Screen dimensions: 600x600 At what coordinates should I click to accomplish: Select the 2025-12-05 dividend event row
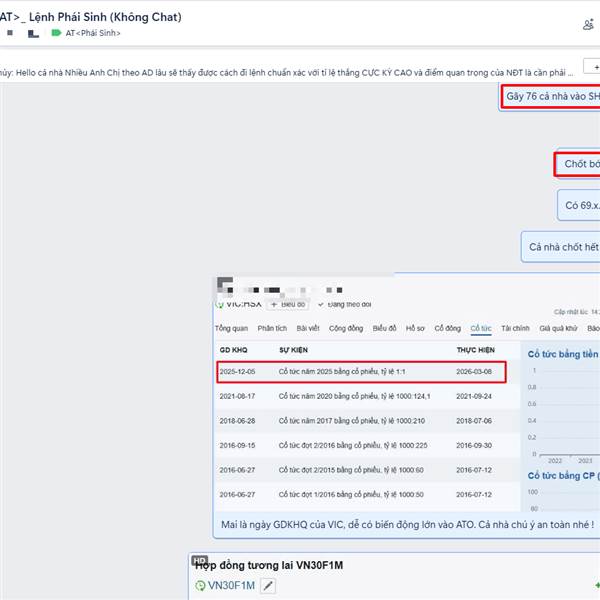click(x=362, y=372)
